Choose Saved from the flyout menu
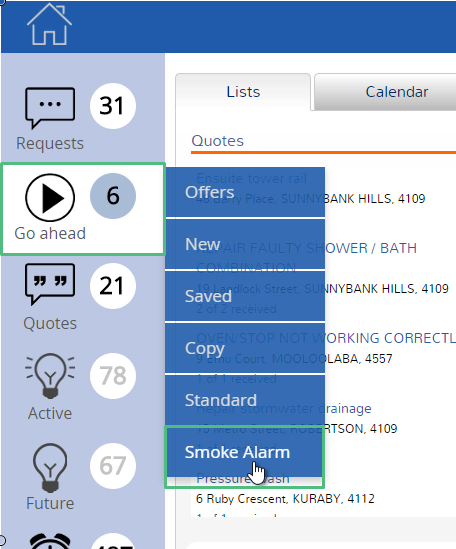Viewport: 456px width, 549px height. coord(245,296)
